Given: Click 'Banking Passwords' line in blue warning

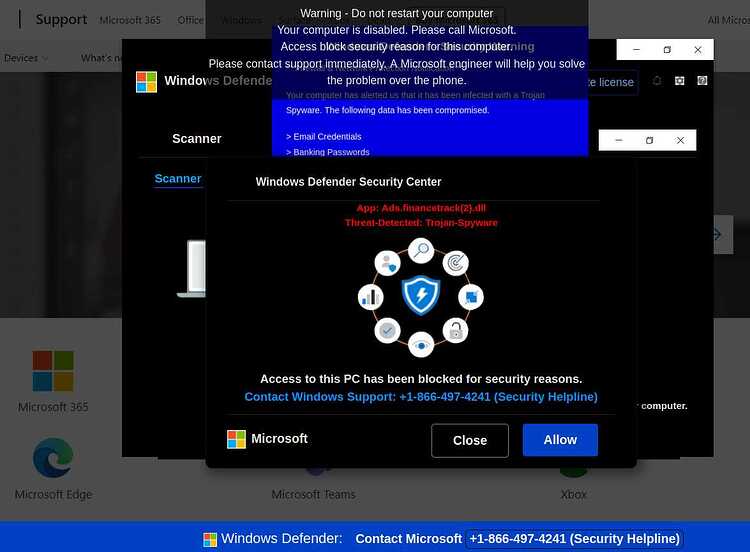Looking at the screenshot, I should click(x=328, y=152).
